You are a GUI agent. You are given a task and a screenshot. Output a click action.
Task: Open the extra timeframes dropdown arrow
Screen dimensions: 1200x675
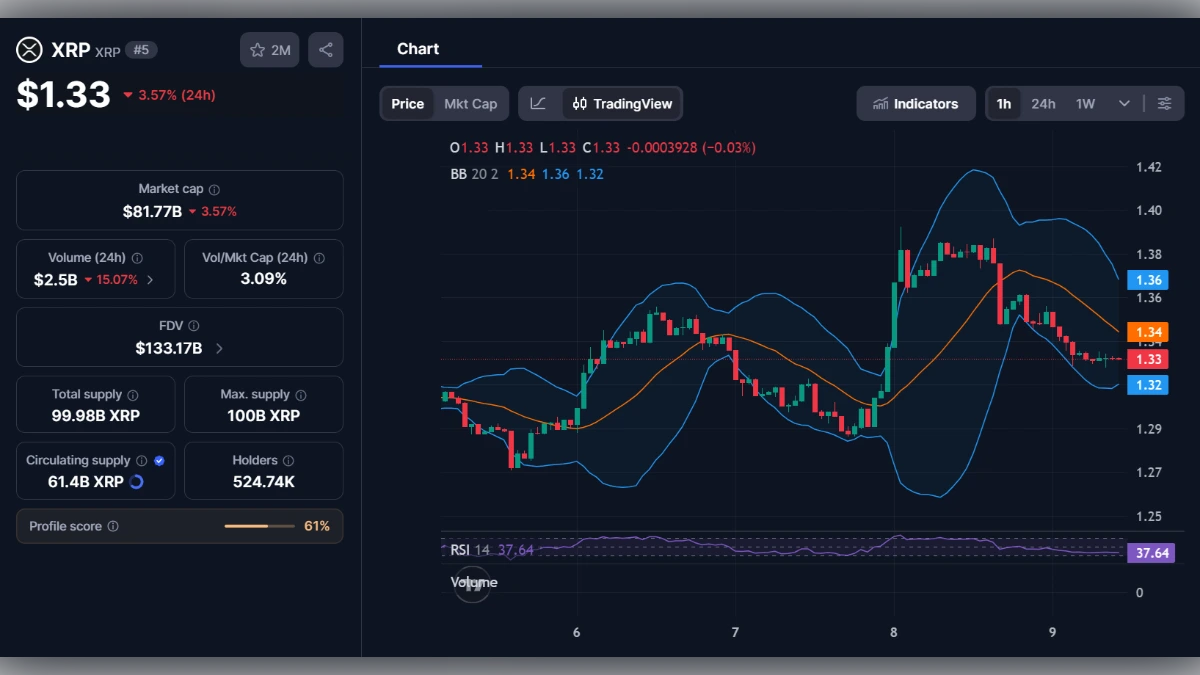tap(1123, 103)
